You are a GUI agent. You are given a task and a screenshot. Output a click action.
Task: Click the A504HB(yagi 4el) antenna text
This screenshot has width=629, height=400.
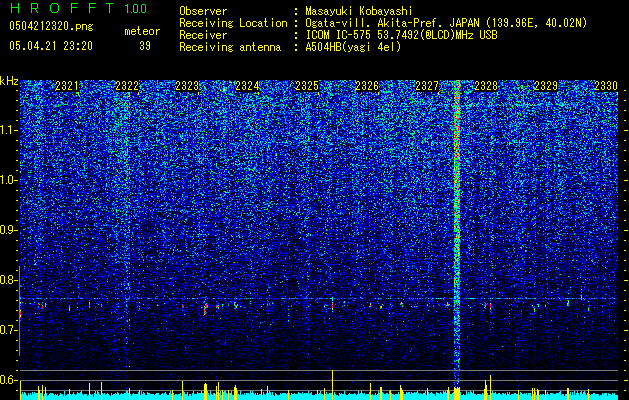353,47
